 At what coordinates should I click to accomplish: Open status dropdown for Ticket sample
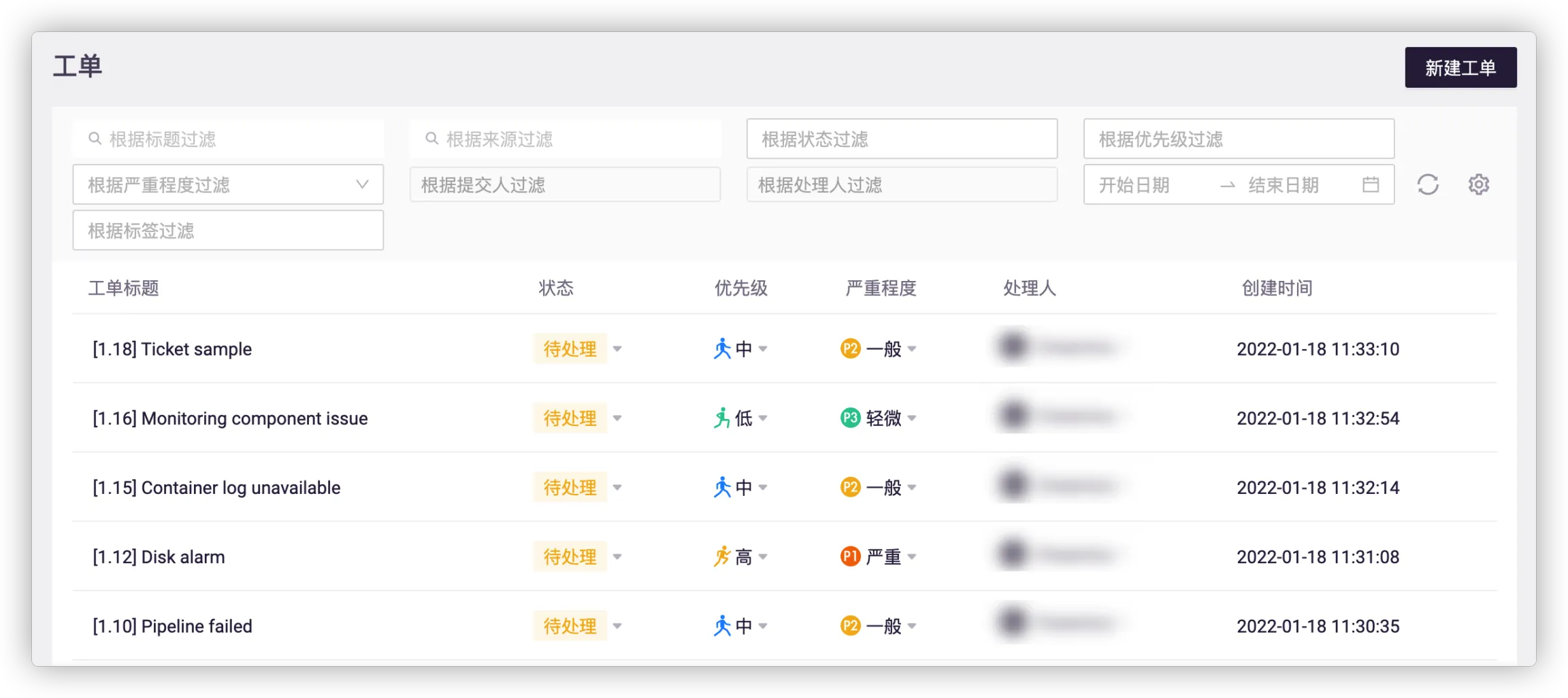[617, 349]
